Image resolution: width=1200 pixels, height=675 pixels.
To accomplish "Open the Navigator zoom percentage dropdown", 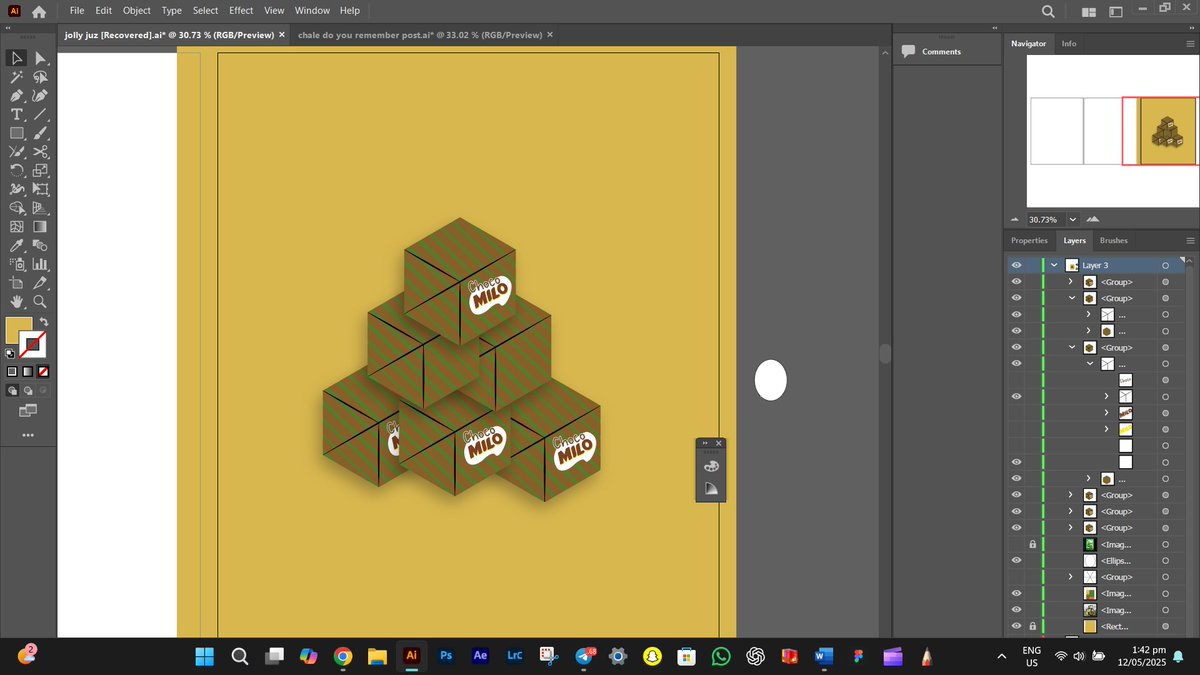I will [1073, 219].
